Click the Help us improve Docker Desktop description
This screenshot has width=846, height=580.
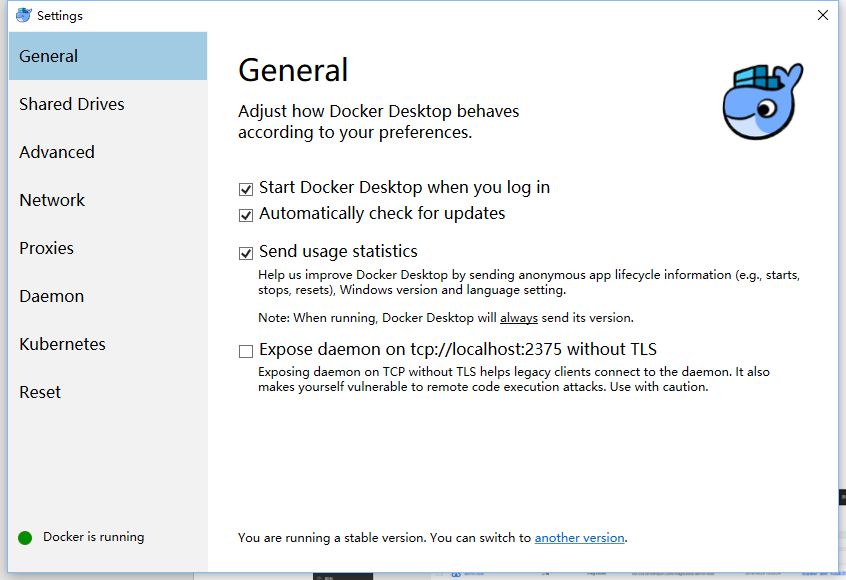pyautogui.click(x=529, y=282)
